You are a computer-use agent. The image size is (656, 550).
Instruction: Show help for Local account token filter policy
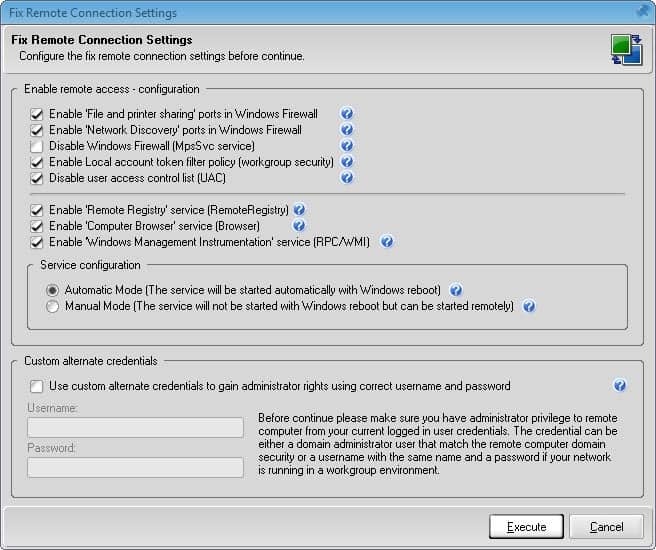click(347, 162)
